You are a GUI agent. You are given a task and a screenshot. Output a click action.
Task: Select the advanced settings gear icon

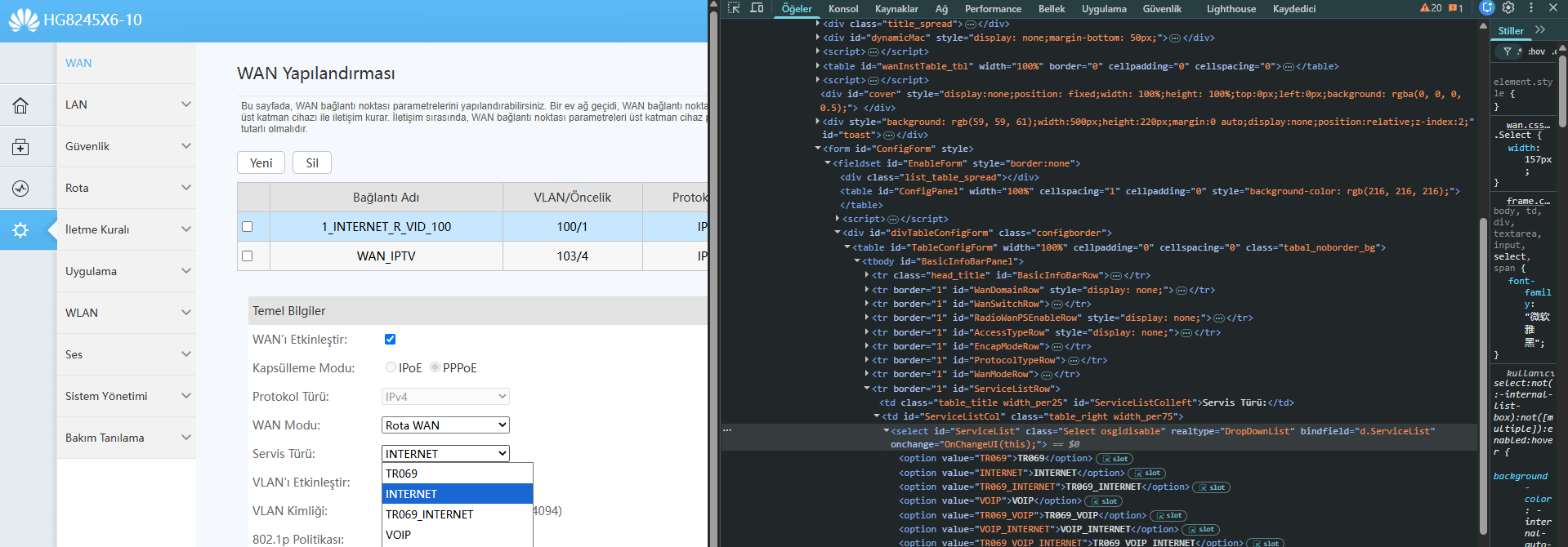click(x=20, y=230)
